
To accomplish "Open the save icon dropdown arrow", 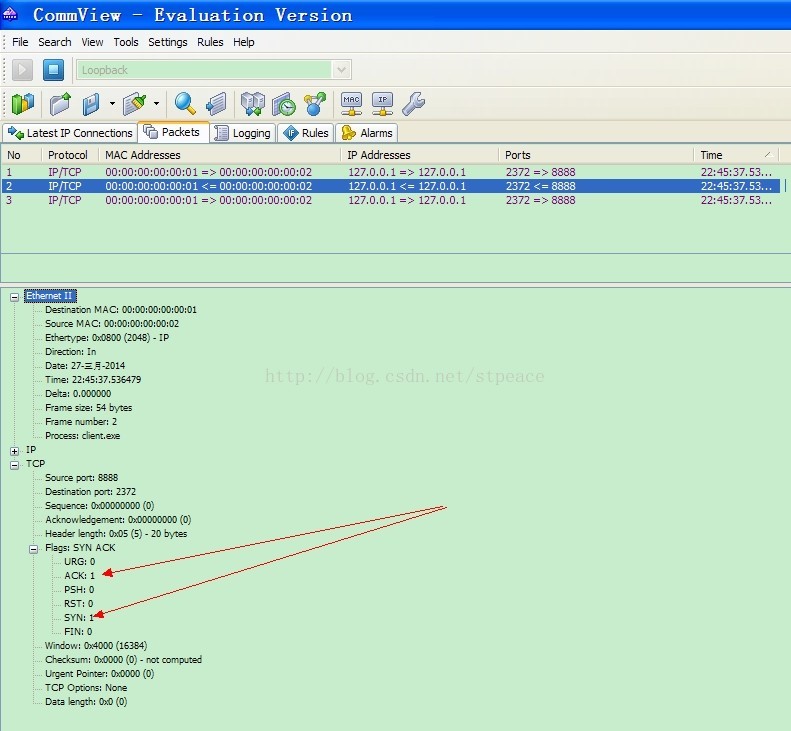I will (x=112, y=104).
